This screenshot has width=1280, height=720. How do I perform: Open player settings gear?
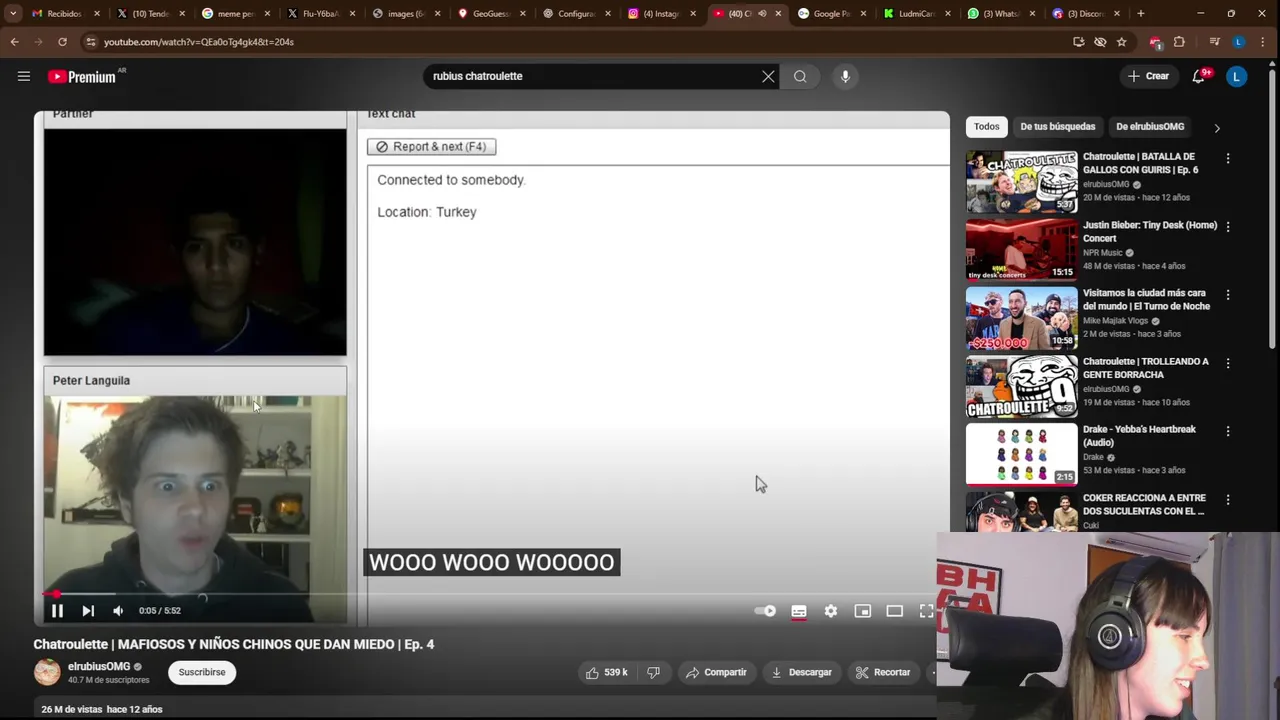(x=831, y=611)
